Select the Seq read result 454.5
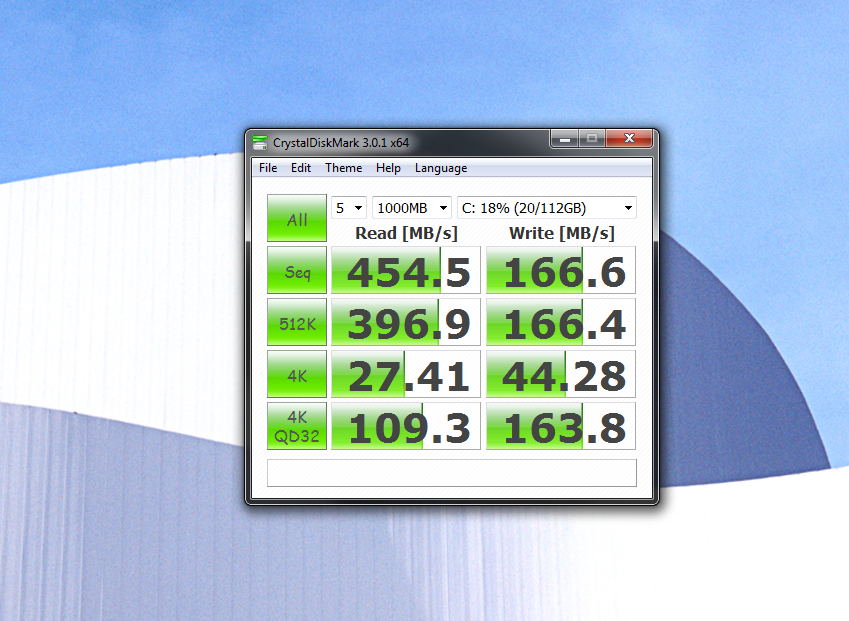This screenshot has height=621, width=849. coord(406,270)
